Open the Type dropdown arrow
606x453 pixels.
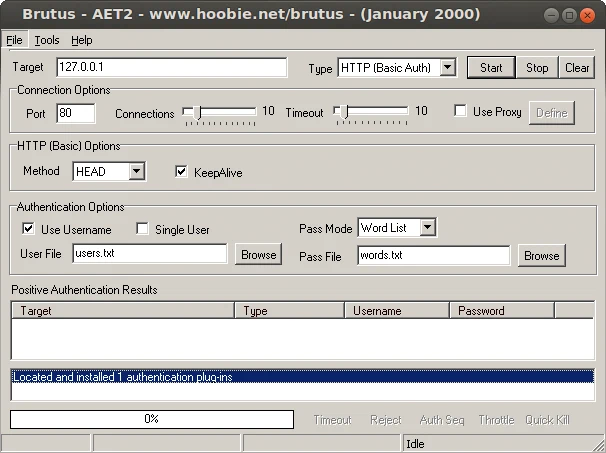pos(447,68)
